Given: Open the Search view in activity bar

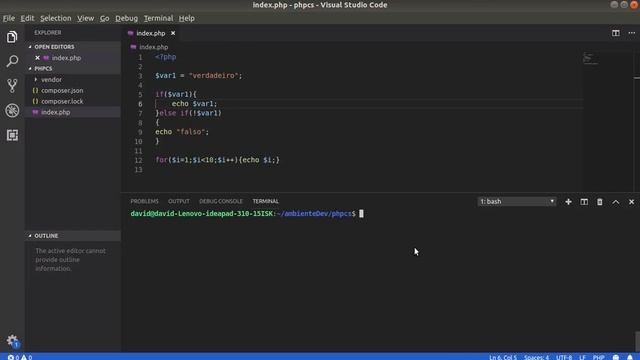Looking at the screenshot, I should click(x=12, y=61).
